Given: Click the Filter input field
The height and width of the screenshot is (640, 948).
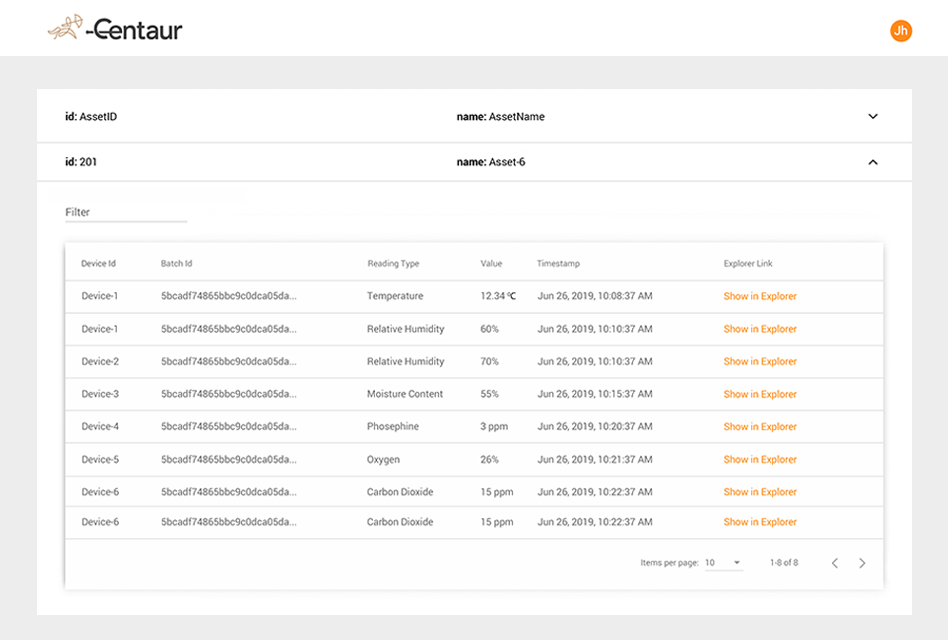Looking at the screenshot, I should [125, 212].
